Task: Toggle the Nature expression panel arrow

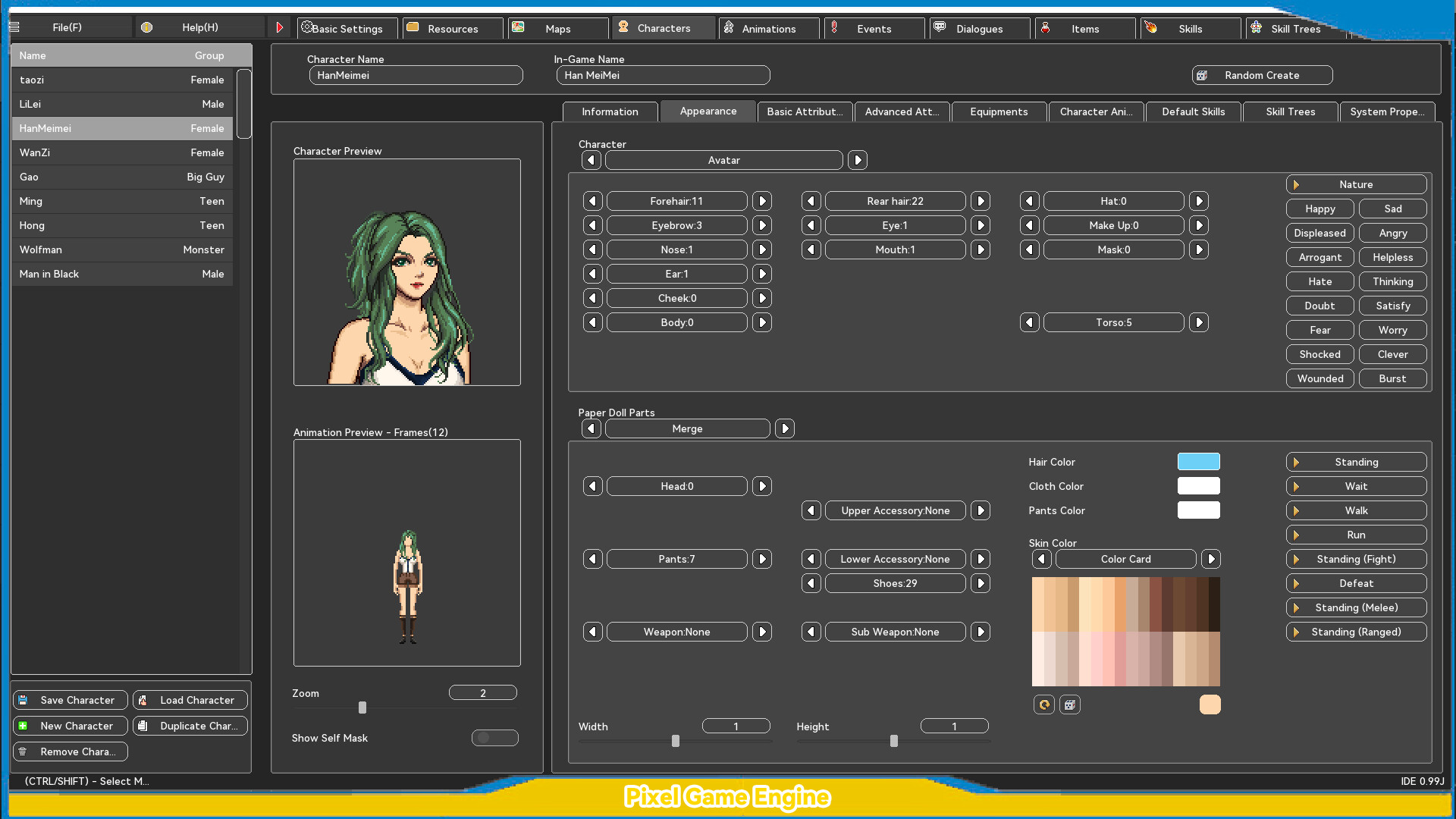Action: 1297,183
